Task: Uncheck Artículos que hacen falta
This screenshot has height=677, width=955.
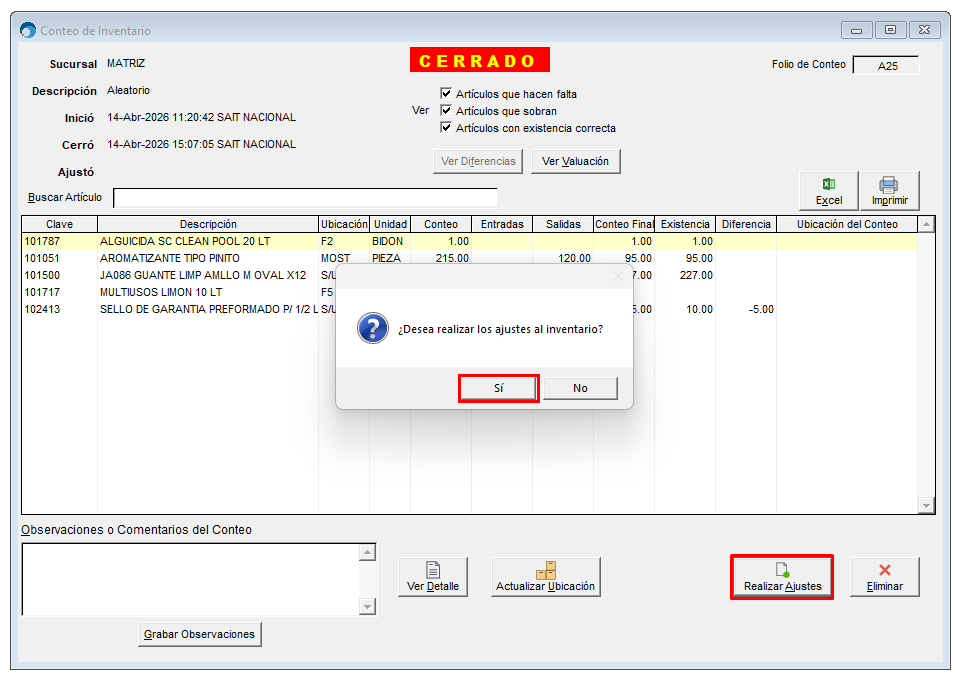Action: pyautogui.click(x=446, y=94)
